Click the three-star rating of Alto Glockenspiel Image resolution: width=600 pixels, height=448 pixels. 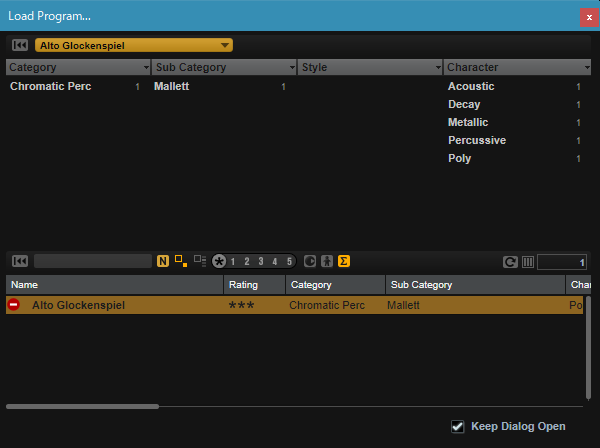(x=241, y=306)
